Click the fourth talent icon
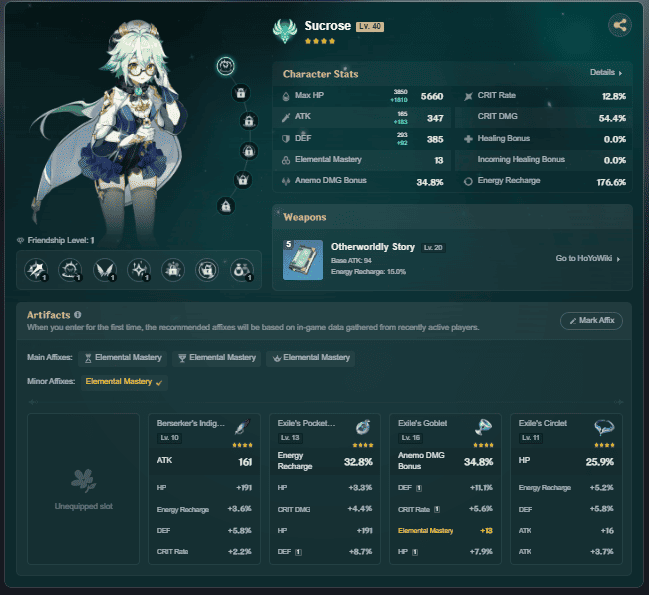This screenshot has height=595, width=649. pos(139,270)
